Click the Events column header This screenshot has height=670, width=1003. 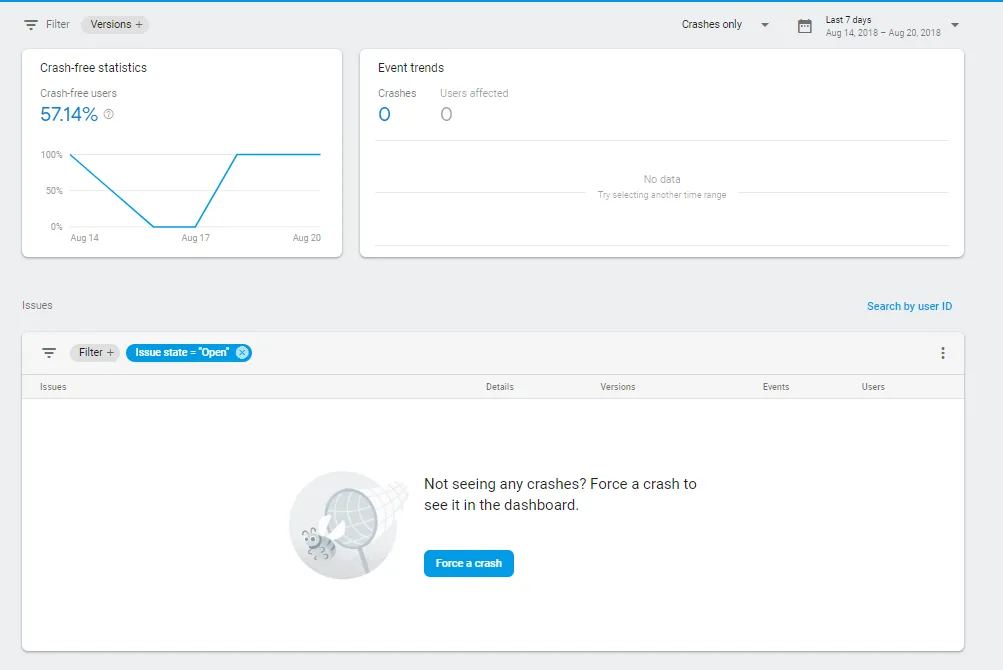click(x=776, y=387)
